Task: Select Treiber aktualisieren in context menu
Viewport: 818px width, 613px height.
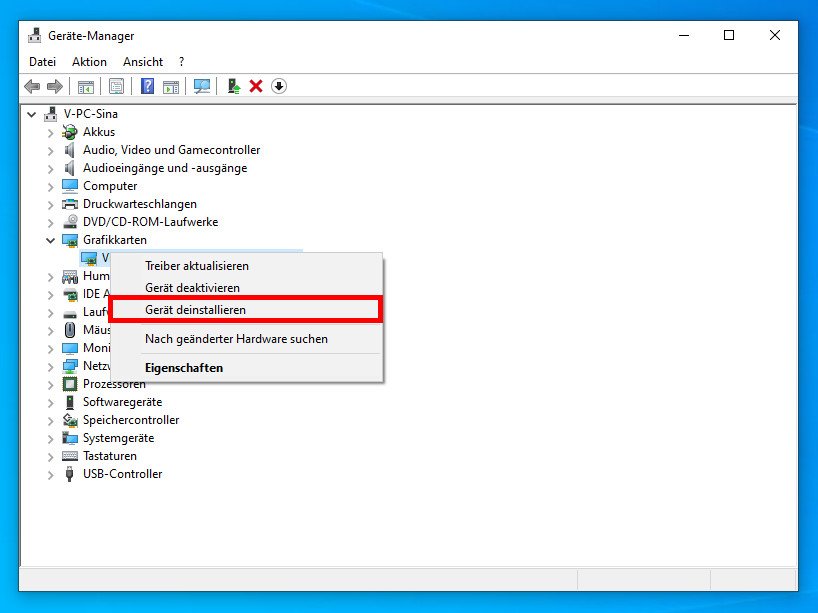Action: (197, 266)
